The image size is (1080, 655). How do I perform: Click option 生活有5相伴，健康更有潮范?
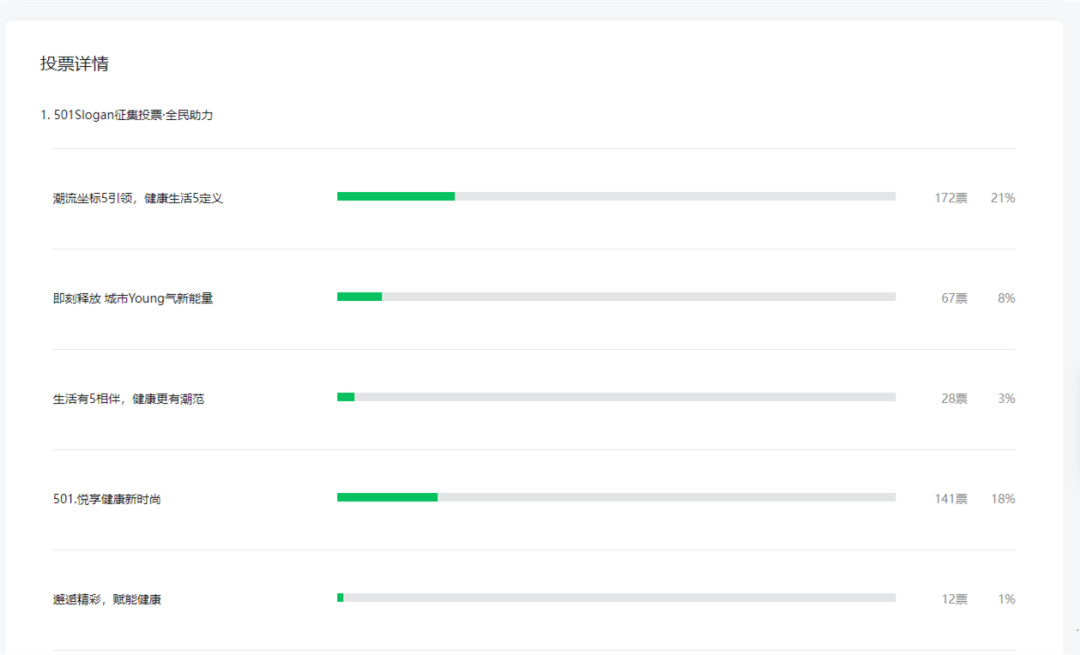tap(129, 399)
